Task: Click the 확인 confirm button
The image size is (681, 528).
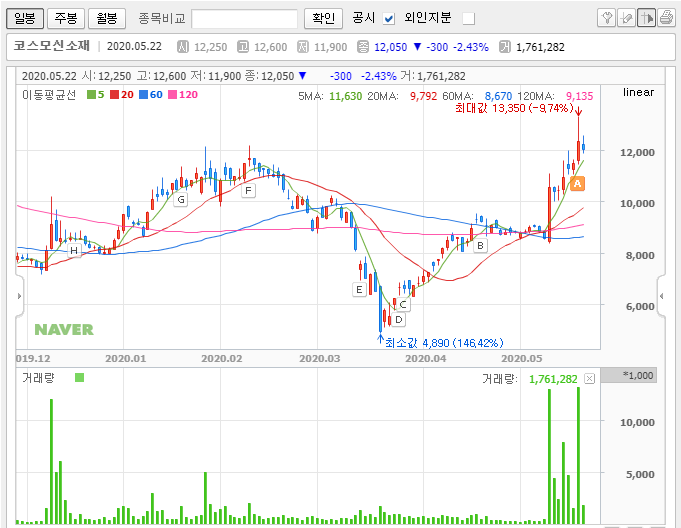Action: 323,18
